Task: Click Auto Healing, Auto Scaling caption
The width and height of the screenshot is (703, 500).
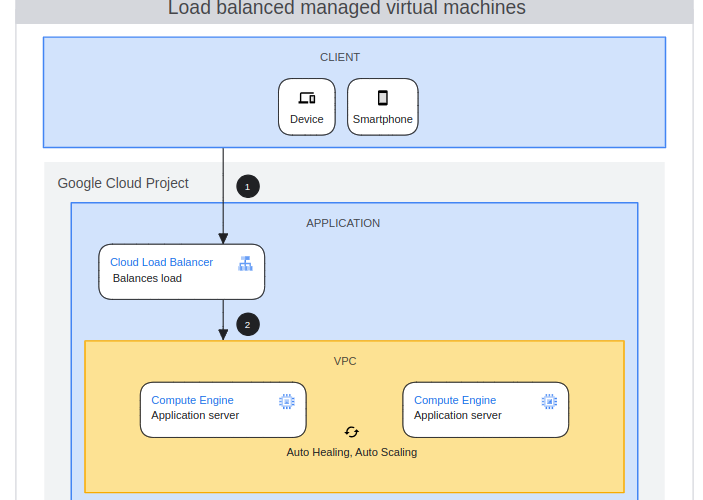Action: tap(352, 452)
